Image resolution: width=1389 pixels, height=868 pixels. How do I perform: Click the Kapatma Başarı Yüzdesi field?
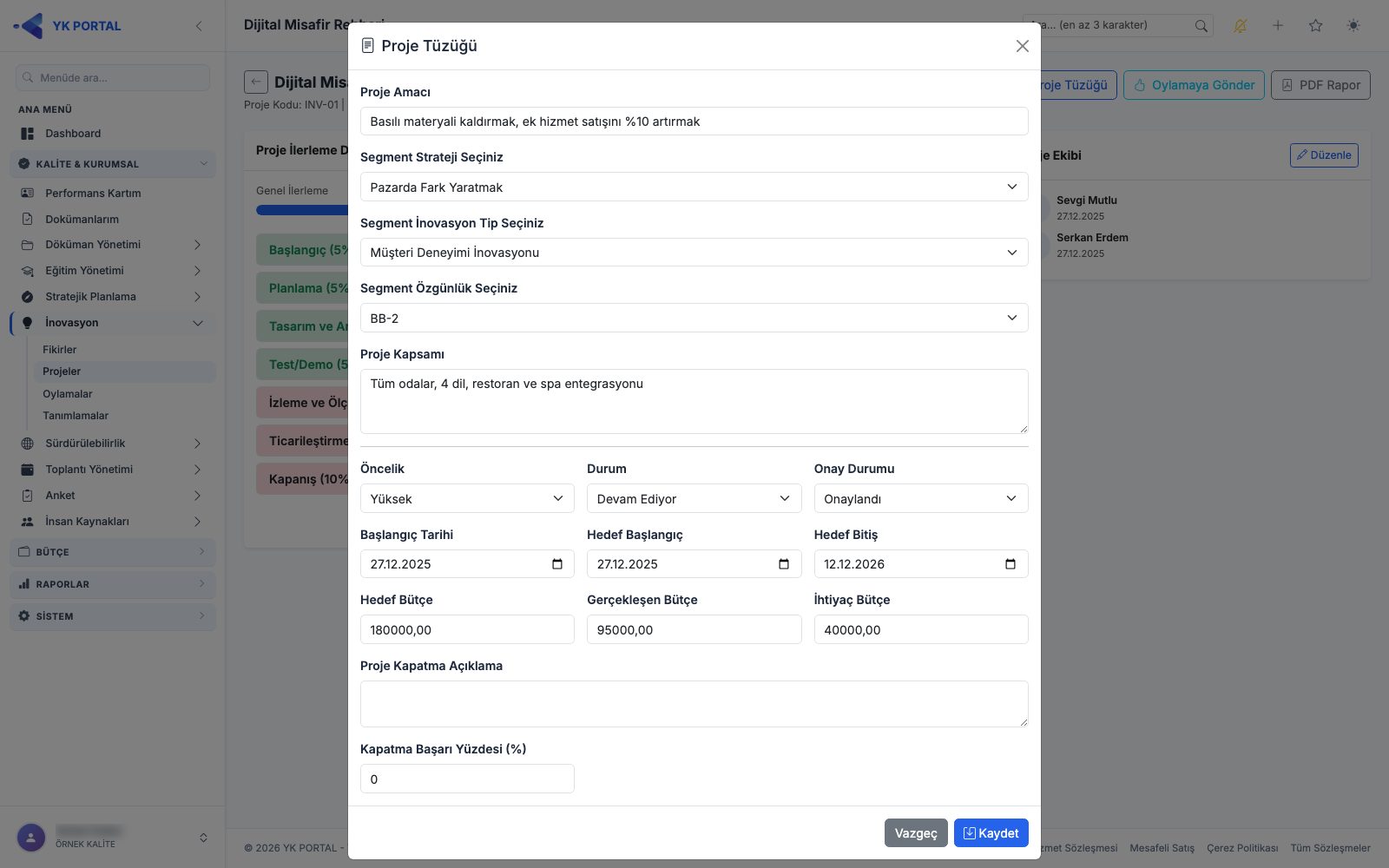click(467, 779)
